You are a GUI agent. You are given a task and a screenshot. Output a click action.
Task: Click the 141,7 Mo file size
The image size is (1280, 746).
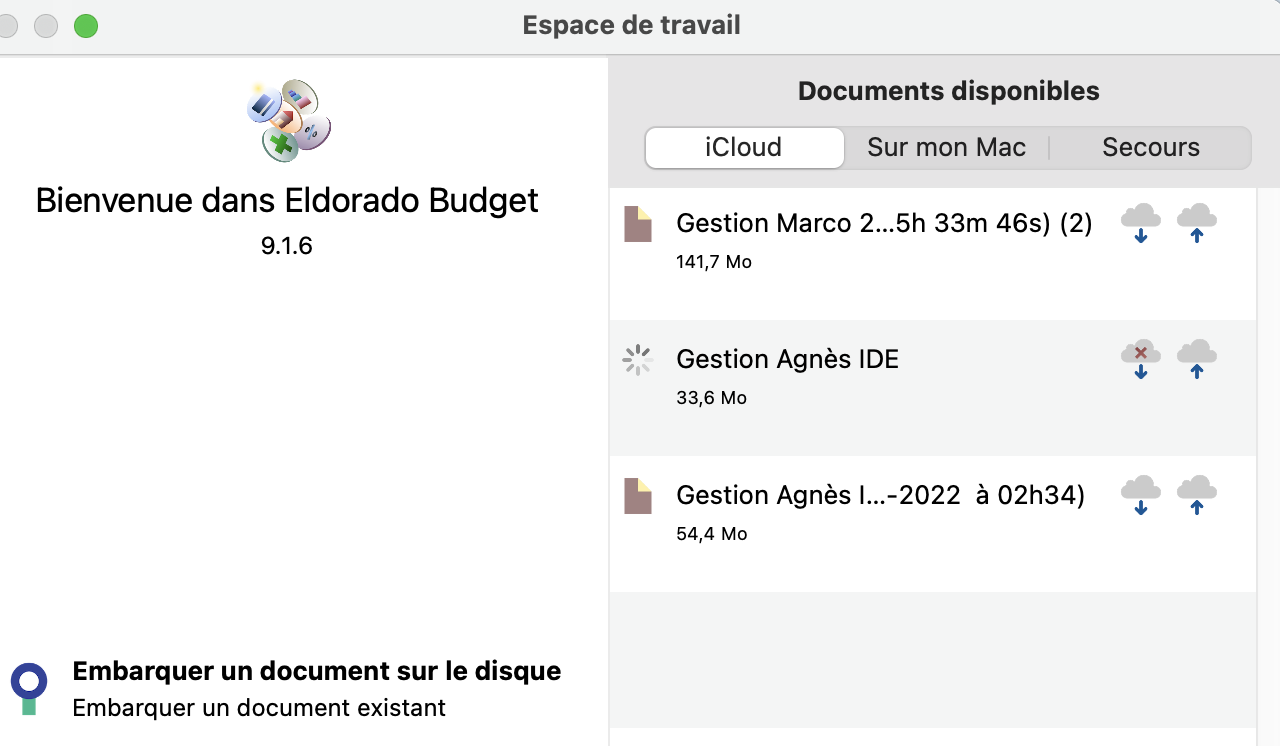714,262
